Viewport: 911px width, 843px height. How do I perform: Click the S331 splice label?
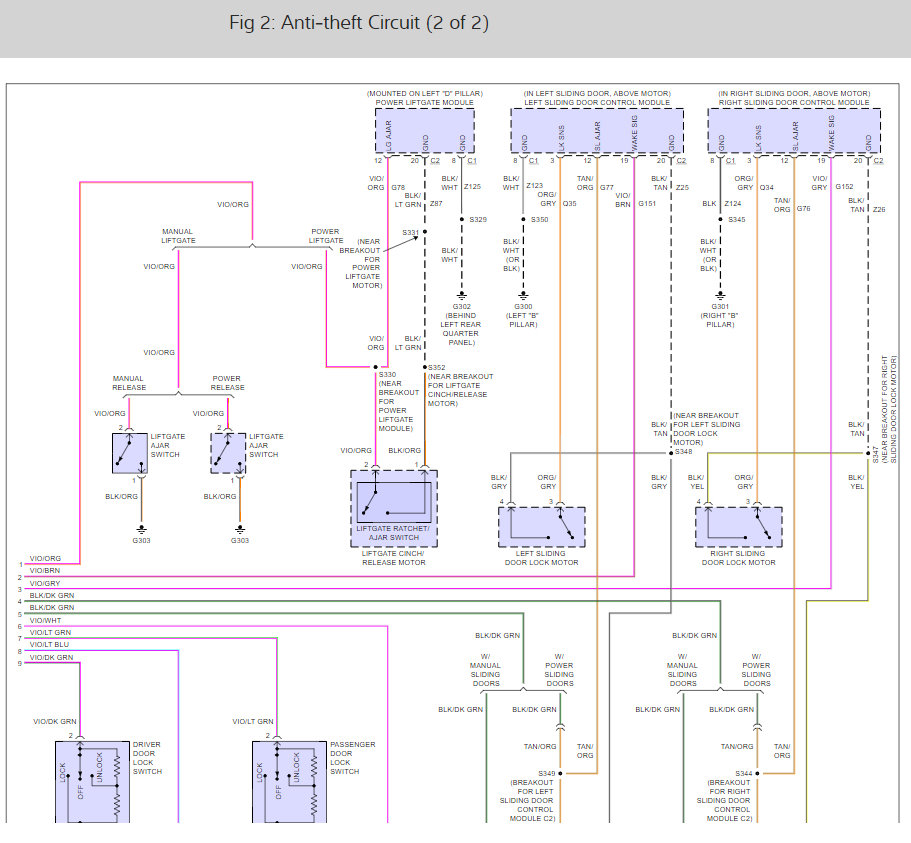pyautogui.click(x=410, y=232)
